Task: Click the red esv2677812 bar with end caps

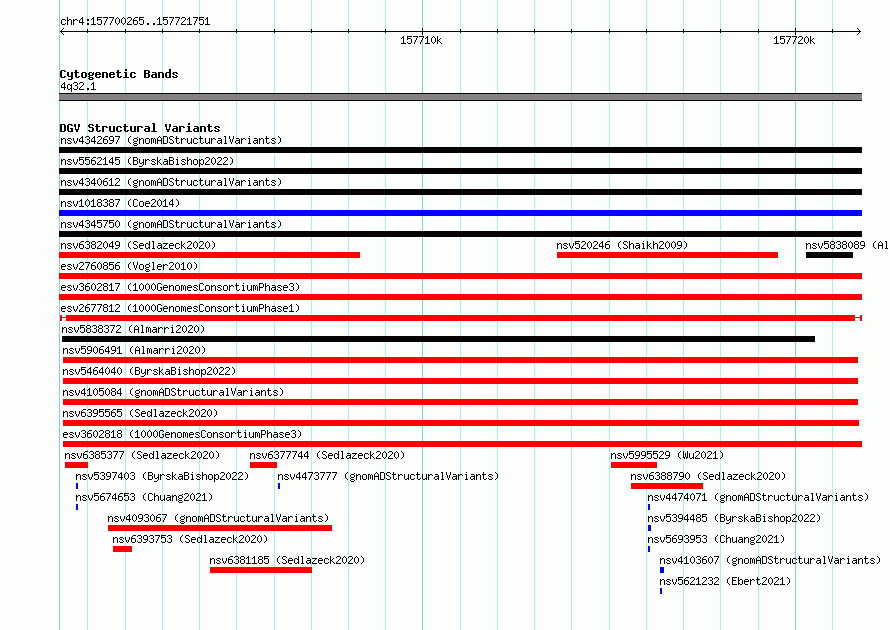Action: click(461, 318)
